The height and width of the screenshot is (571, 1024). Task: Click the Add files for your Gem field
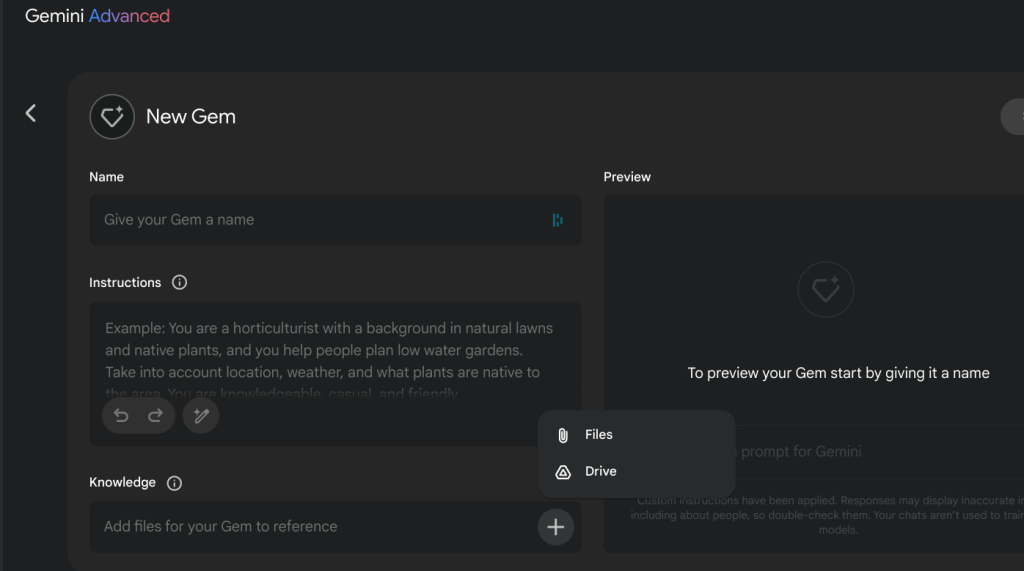pyautogui.click(x=335, y=527)
